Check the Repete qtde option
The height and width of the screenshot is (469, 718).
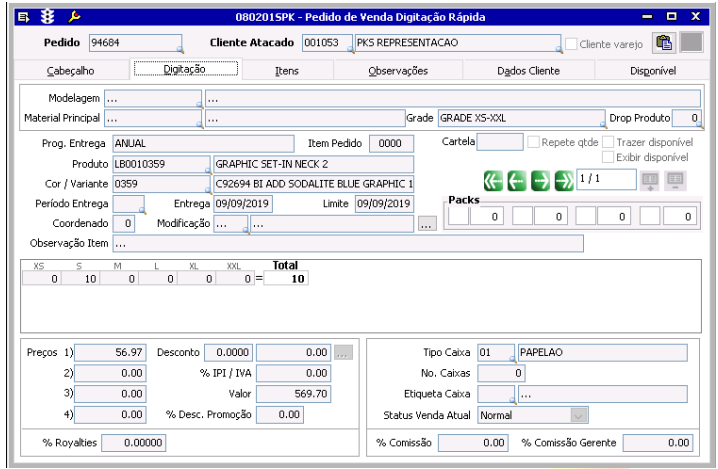coord(534,142)
